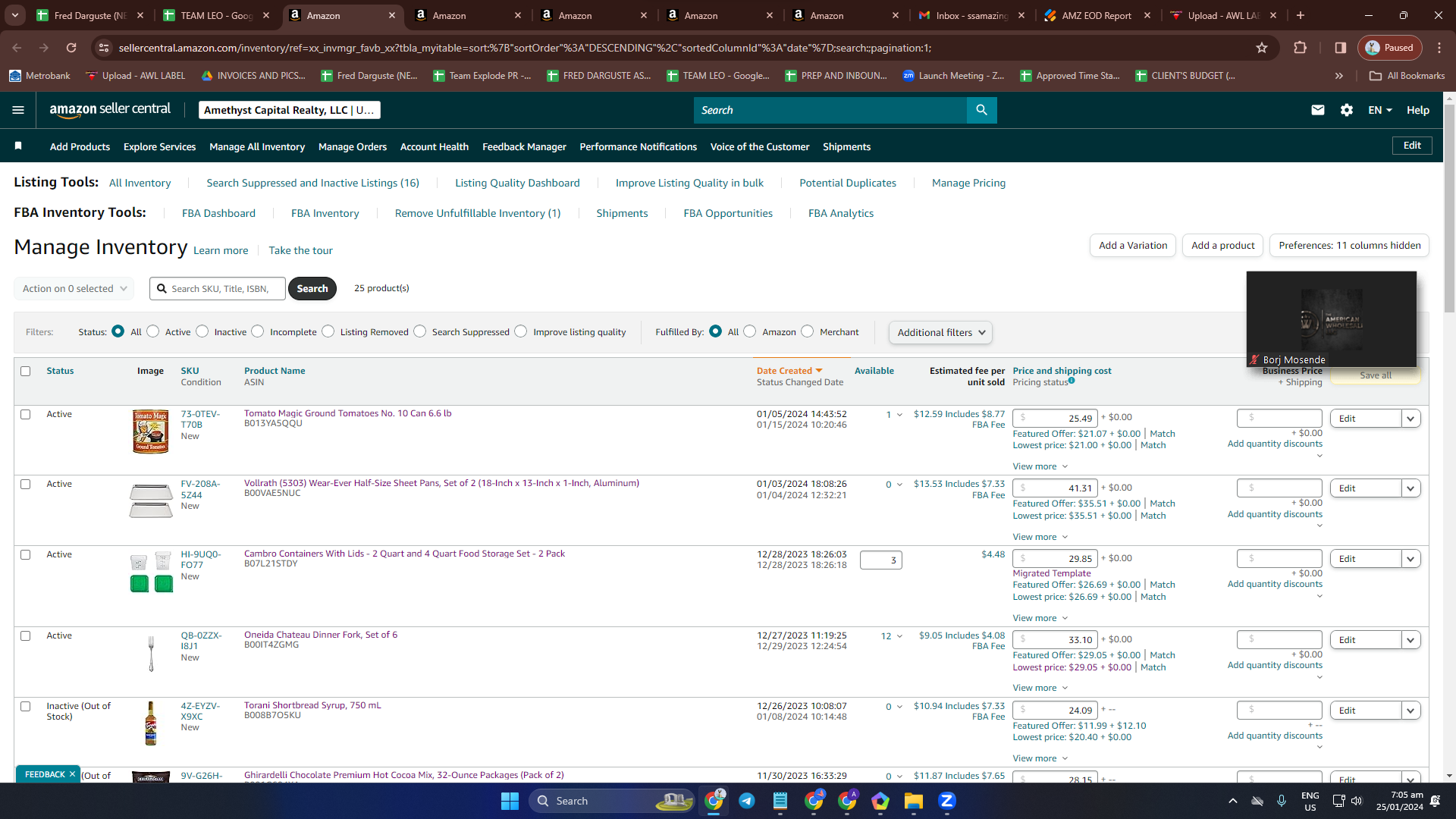Check the box for Vollrath Sheet Pans row
Screen dimensions: 1456x819
point(26,485)
